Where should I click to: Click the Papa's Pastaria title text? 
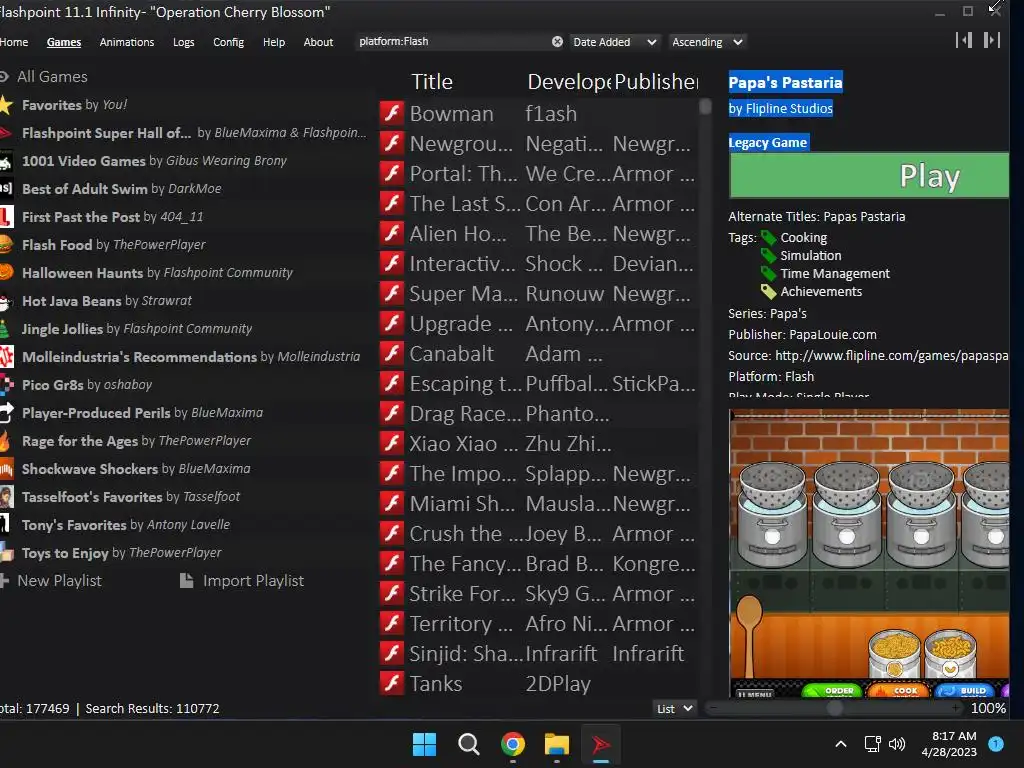(x=785, y=82)
